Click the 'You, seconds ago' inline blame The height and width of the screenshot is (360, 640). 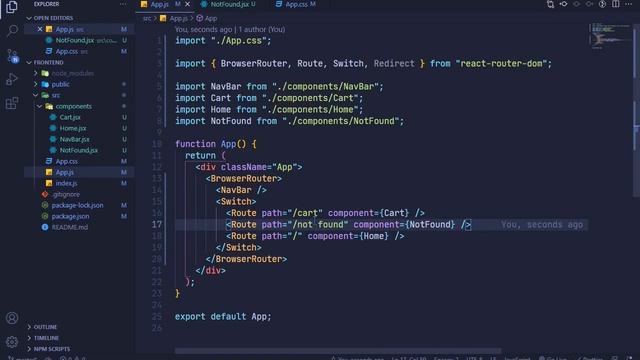(542, 224)
